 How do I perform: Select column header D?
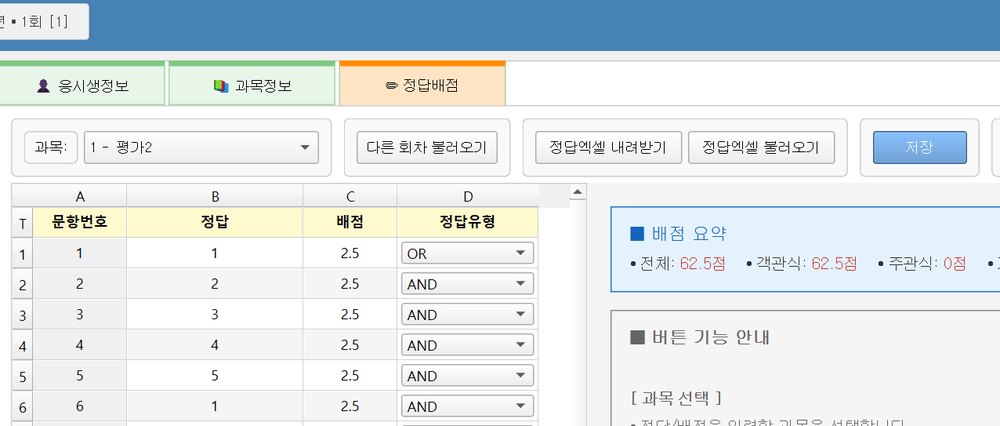468,196
